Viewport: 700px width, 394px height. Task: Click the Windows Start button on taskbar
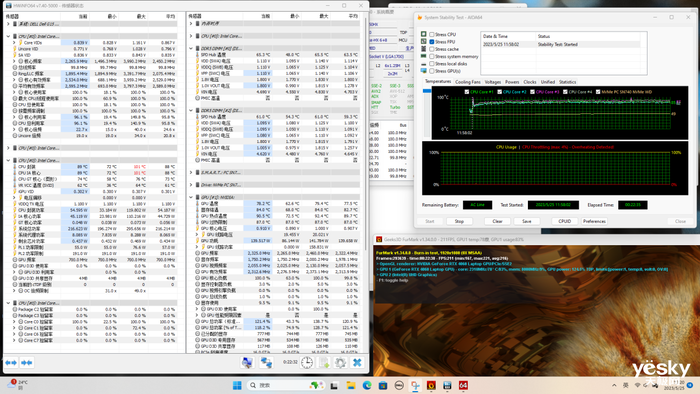[x=237, y=385]
